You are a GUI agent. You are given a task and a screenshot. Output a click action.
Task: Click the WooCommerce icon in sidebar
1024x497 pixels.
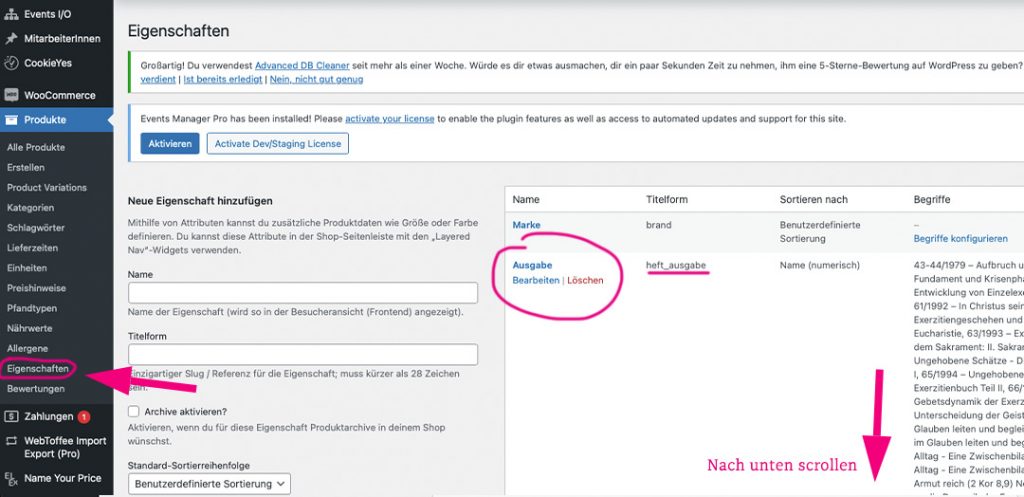point(12,96)
